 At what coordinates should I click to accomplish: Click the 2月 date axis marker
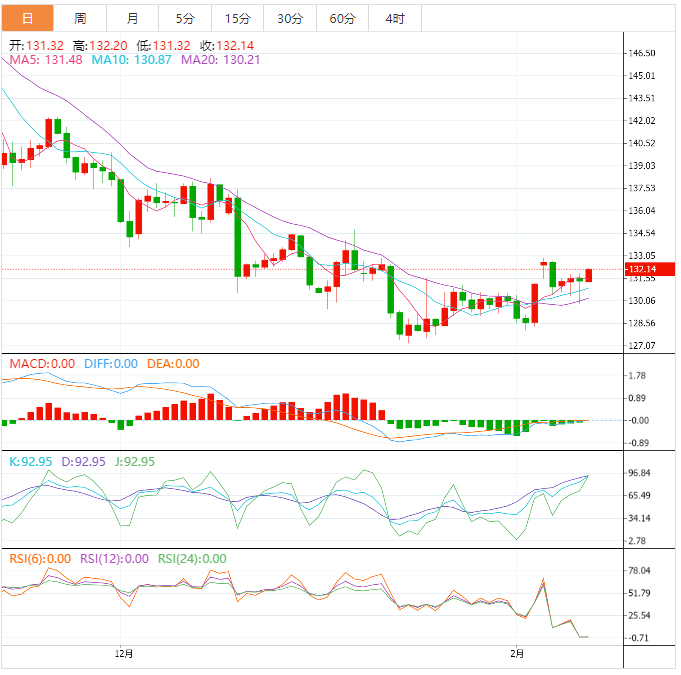pyautogui.click(x=516, y=654)
